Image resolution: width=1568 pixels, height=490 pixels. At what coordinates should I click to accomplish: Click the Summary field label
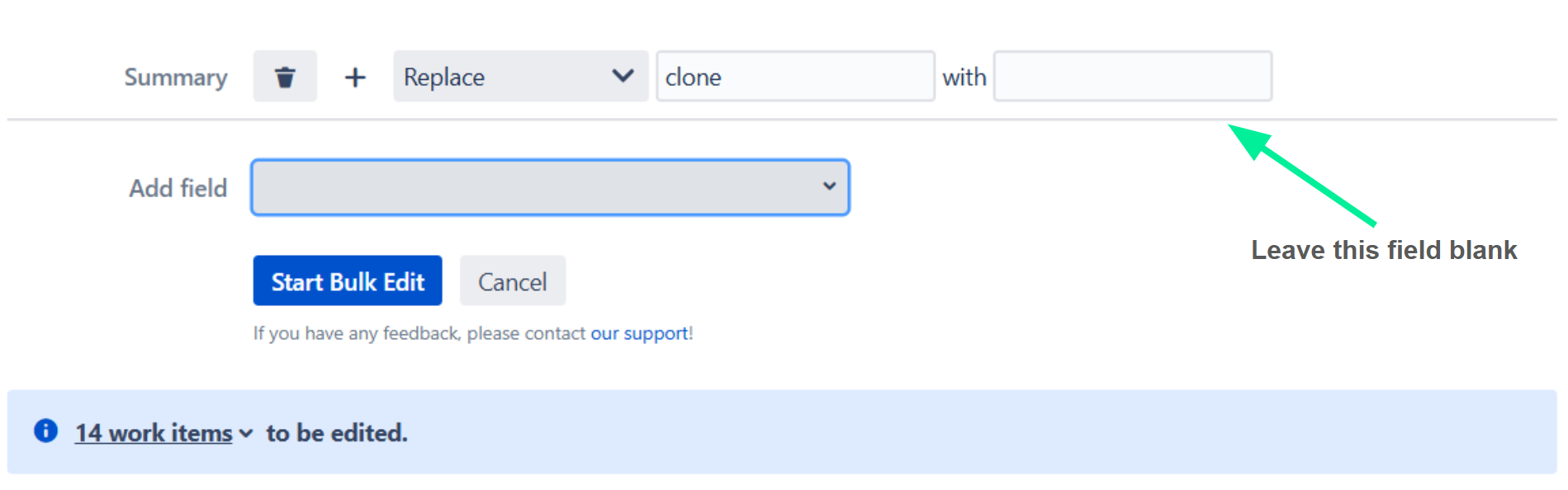point(176,78)
